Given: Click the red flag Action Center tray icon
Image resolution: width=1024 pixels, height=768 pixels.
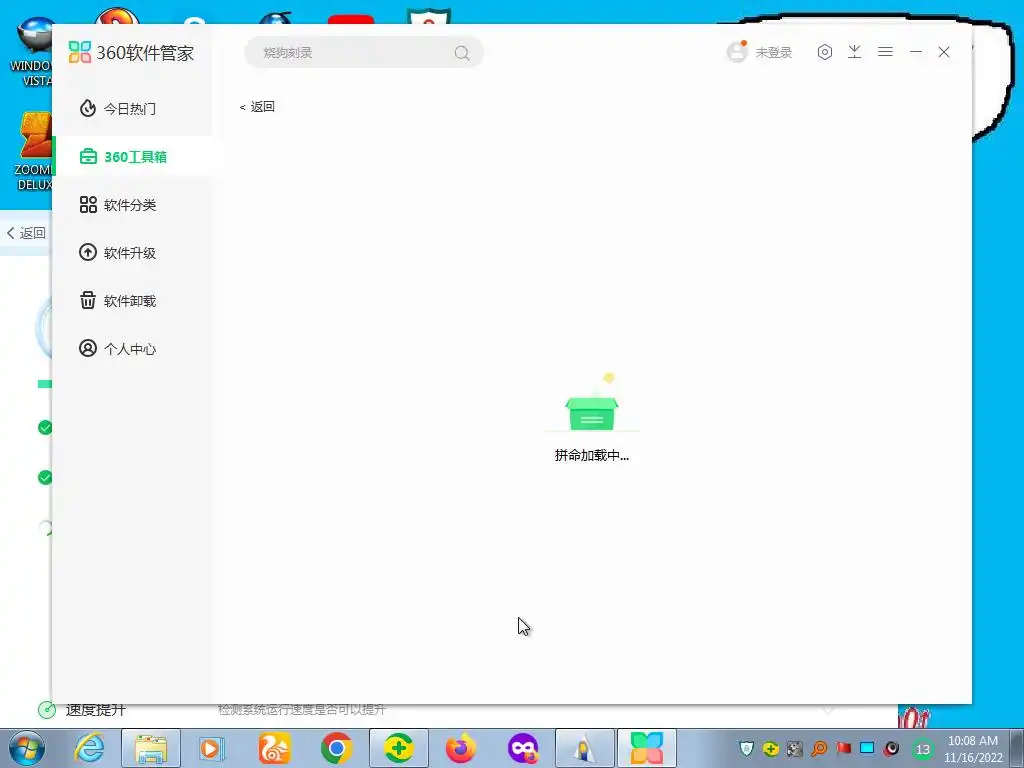Looking at the screenshot, I should coord(843,748).
